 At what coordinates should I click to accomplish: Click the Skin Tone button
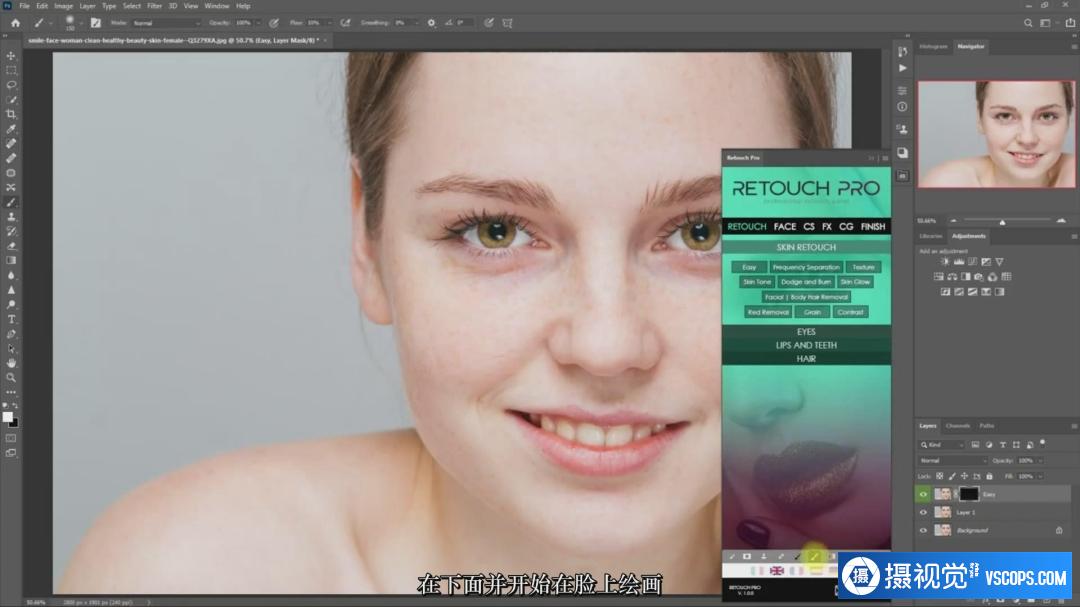click(756, 282)
